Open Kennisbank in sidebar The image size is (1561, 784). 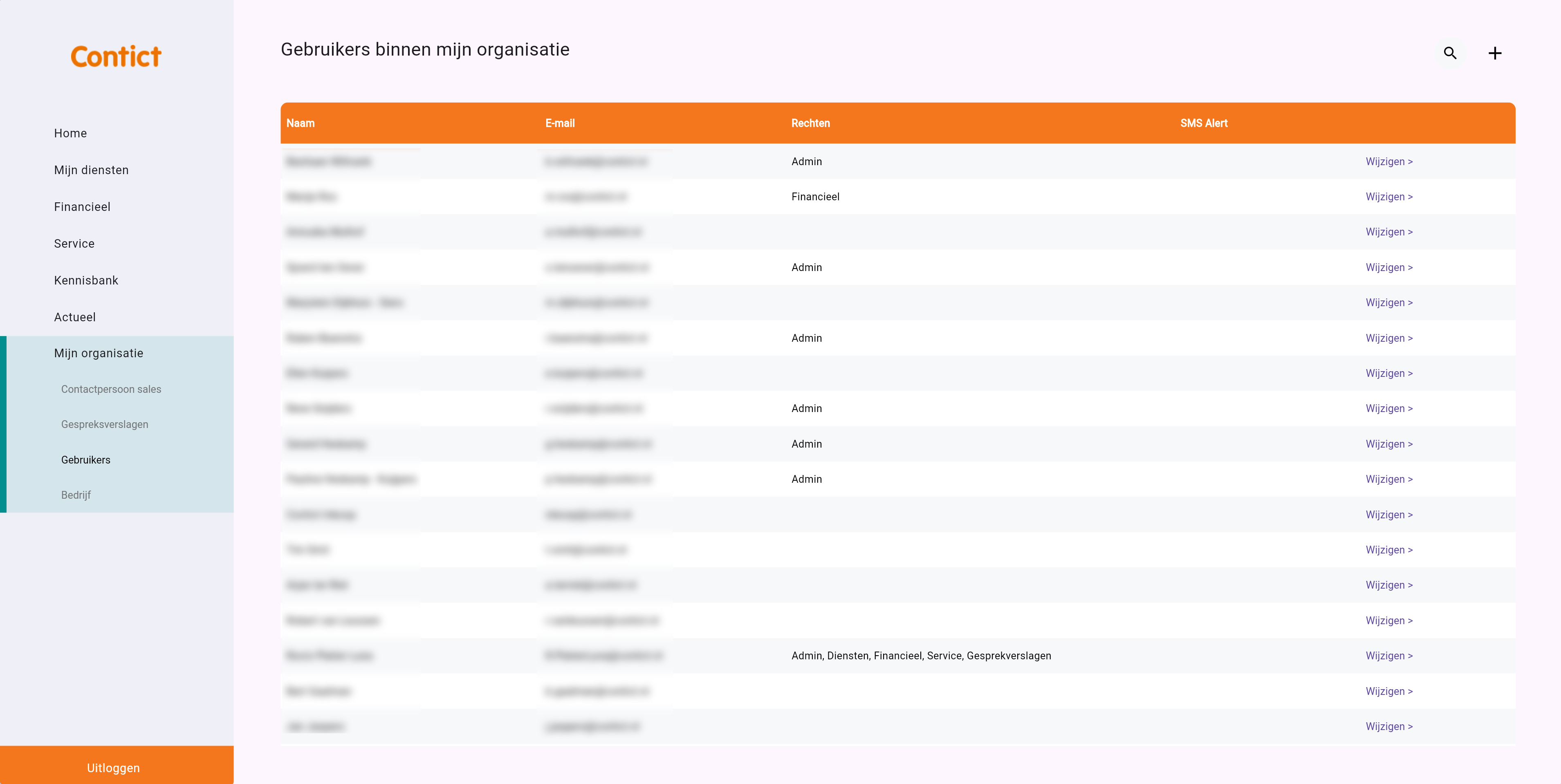click(86, 280)
